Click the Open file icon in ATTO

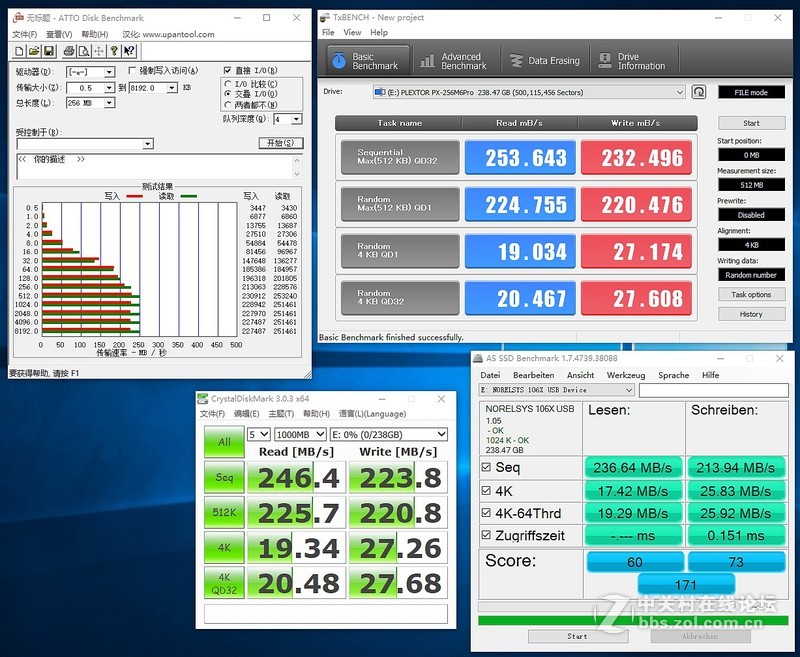(35, 51)
